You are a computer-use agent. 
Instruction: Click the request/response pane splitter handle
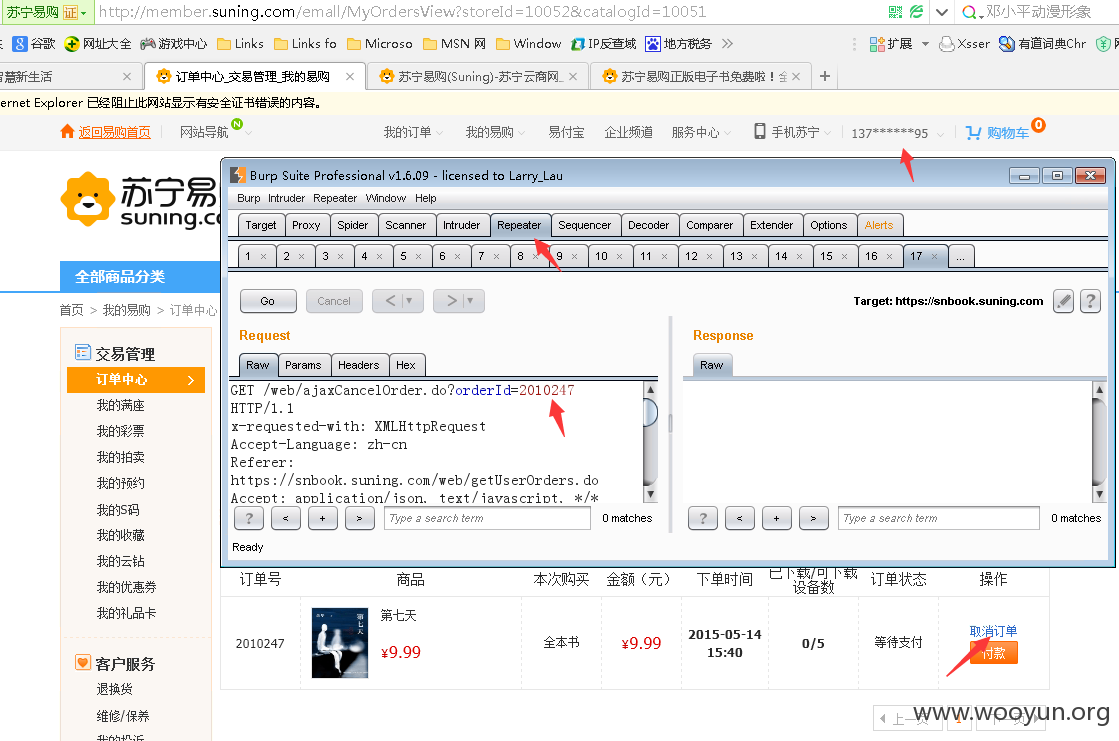(670, 424)
